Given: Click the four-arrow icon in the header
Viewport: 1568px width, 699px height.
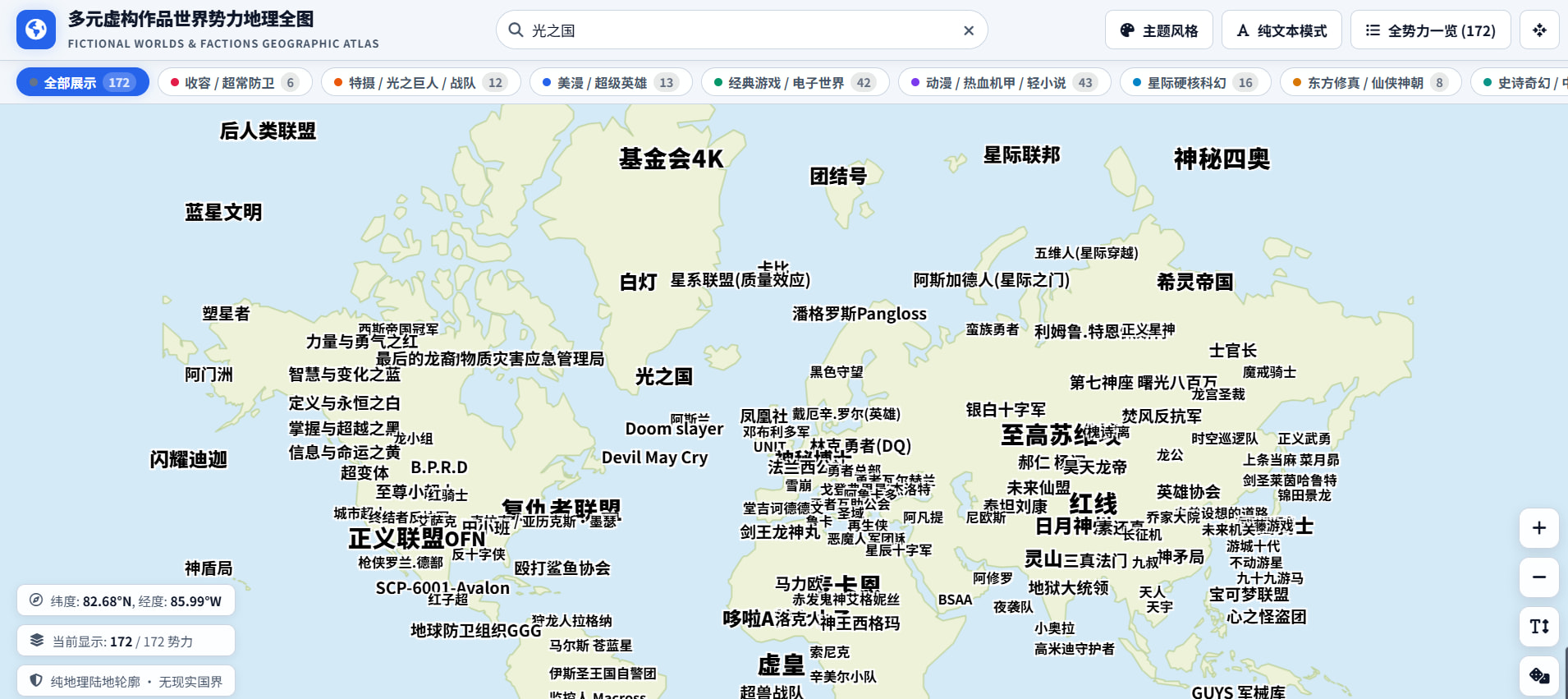Looking at the screenshot, I should pos(1539,30).
